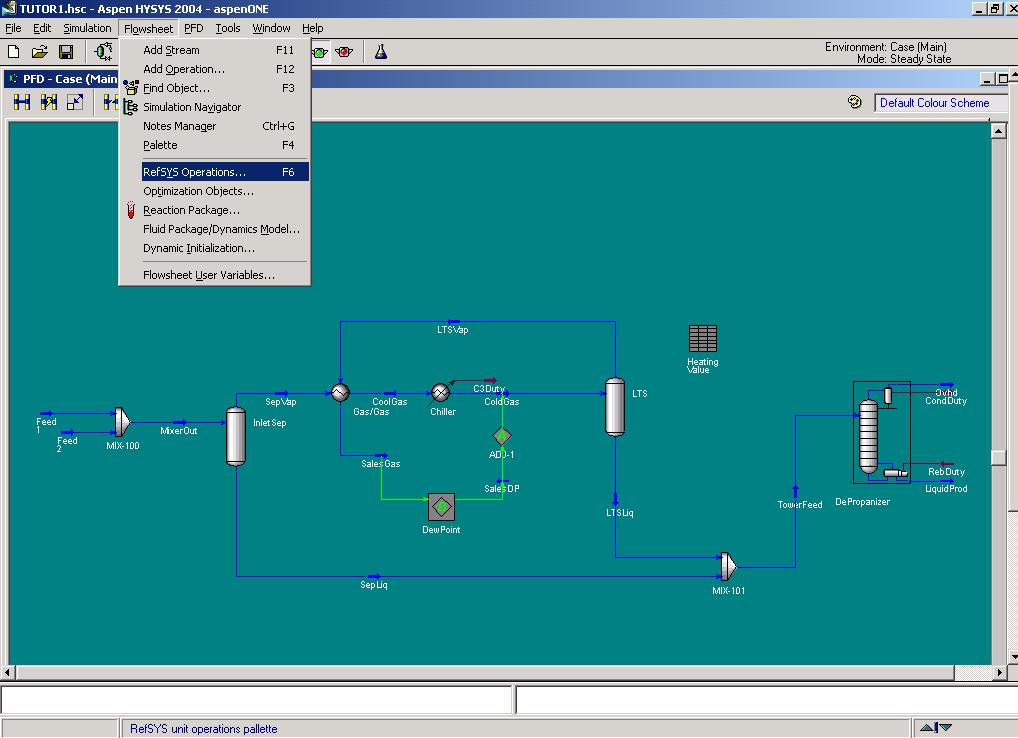The width and height of the screenshot is (1018, 738).
Task: Select the DewPoint balance block icon
Action: pyautogui.click(x=441, y=507)
